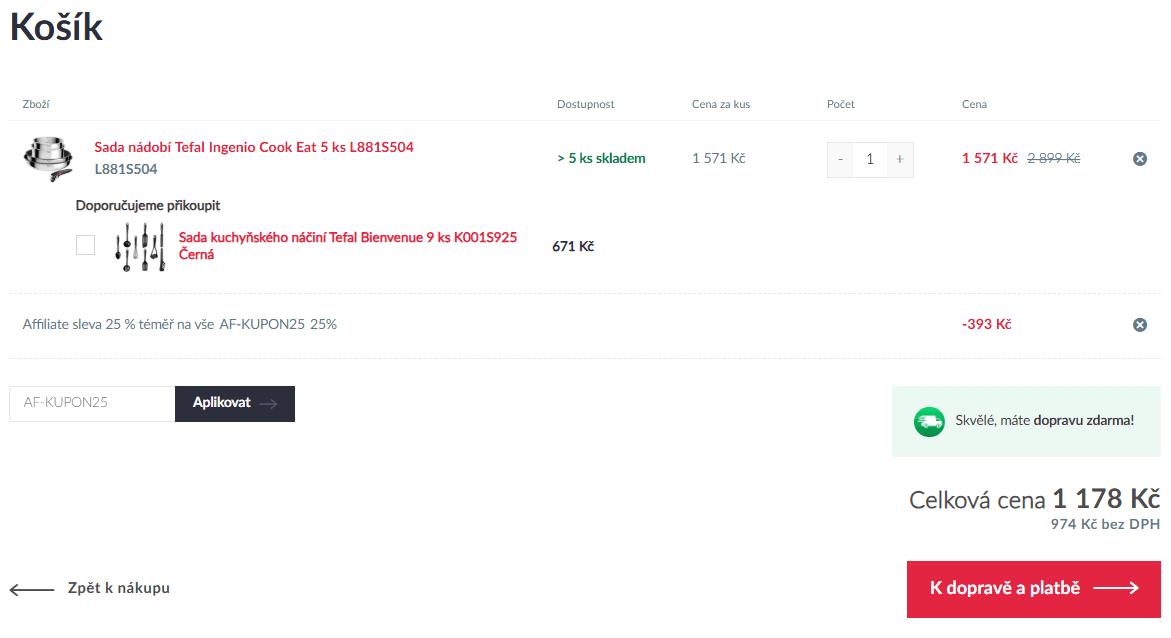Go back via Zpět k nákupu

(x=90, y=588)
